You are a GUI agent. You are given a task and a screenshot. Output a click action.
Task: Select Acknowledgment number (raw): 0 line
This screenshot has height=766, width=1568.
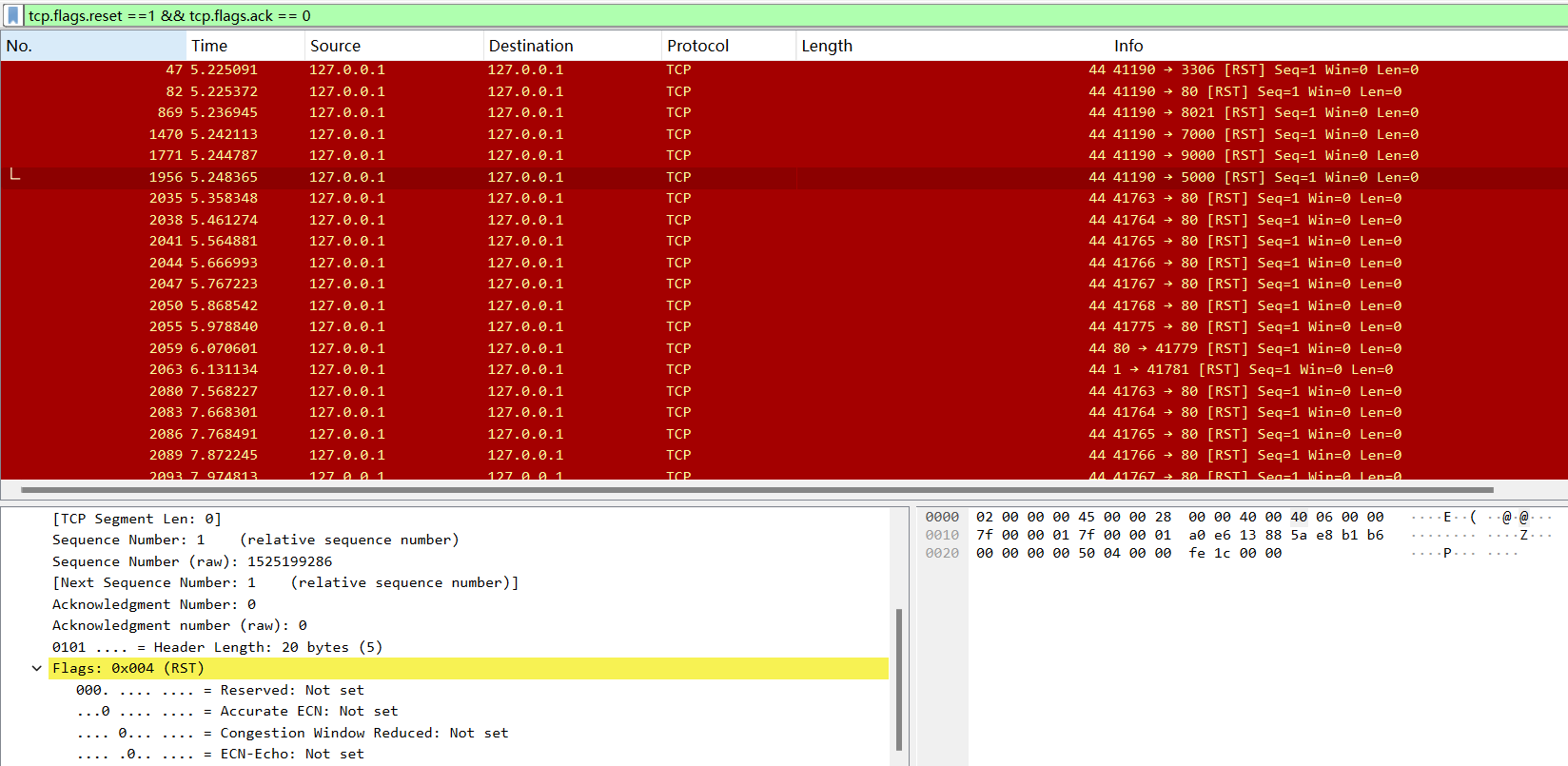[x=180, y=625]
